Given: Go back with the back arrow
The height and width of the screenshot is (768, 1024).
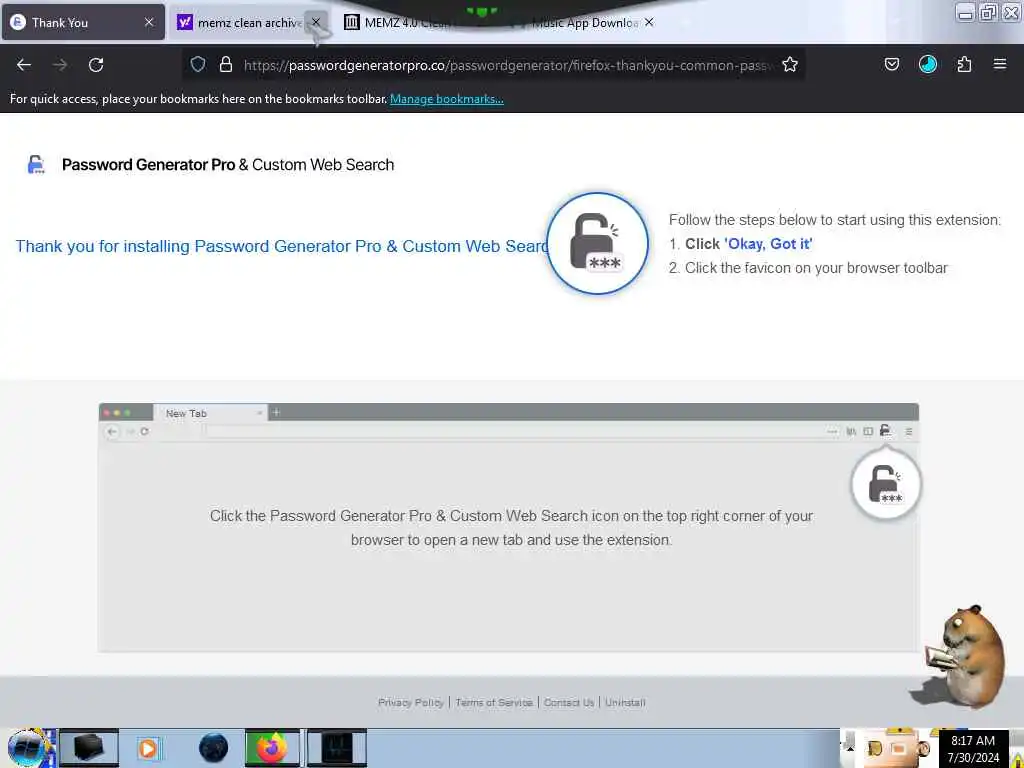Looking at the screenshot, I should click(x=24, y=65).
